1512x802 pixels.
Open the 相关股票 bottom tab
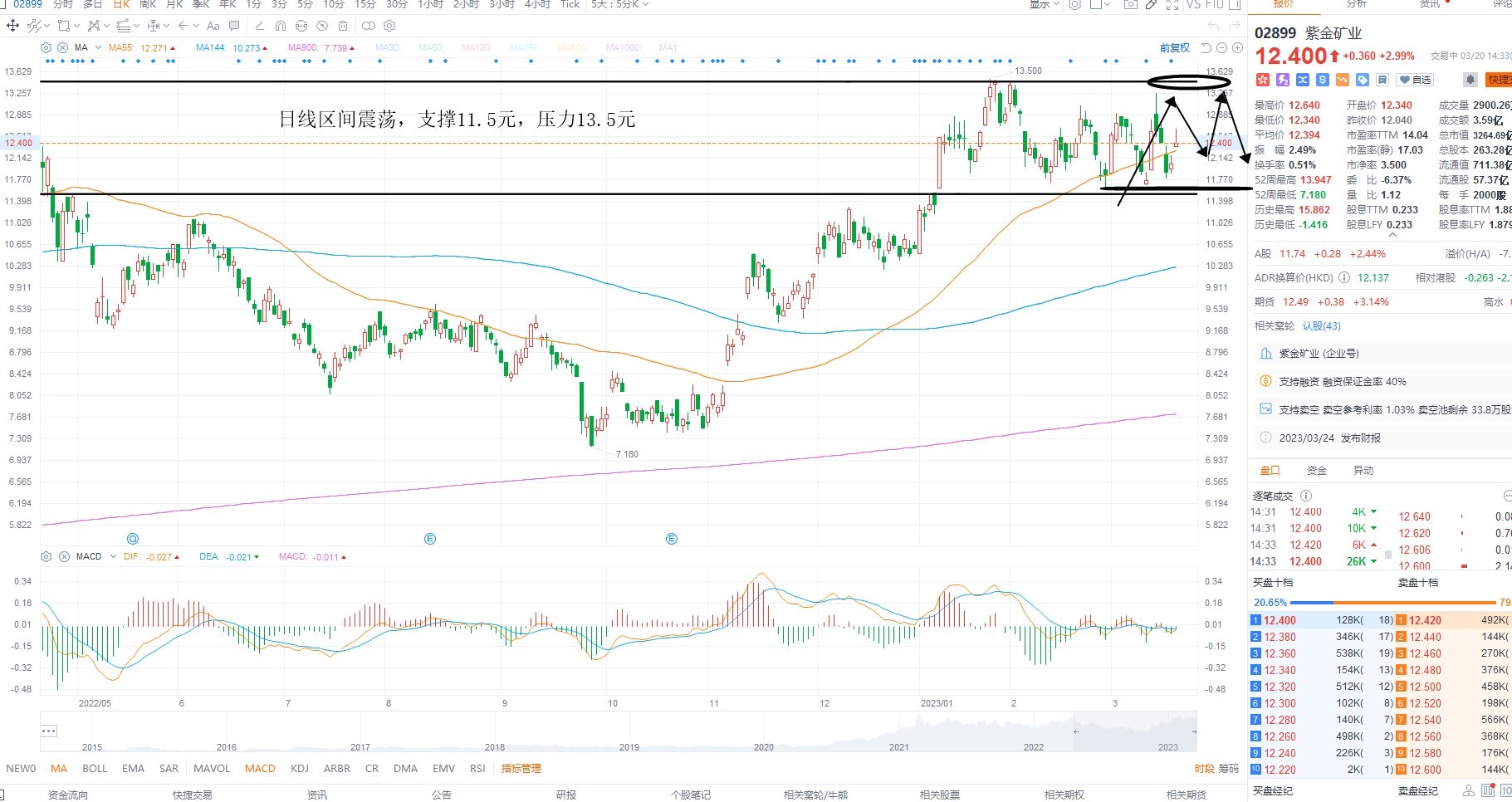coord(940,795)
